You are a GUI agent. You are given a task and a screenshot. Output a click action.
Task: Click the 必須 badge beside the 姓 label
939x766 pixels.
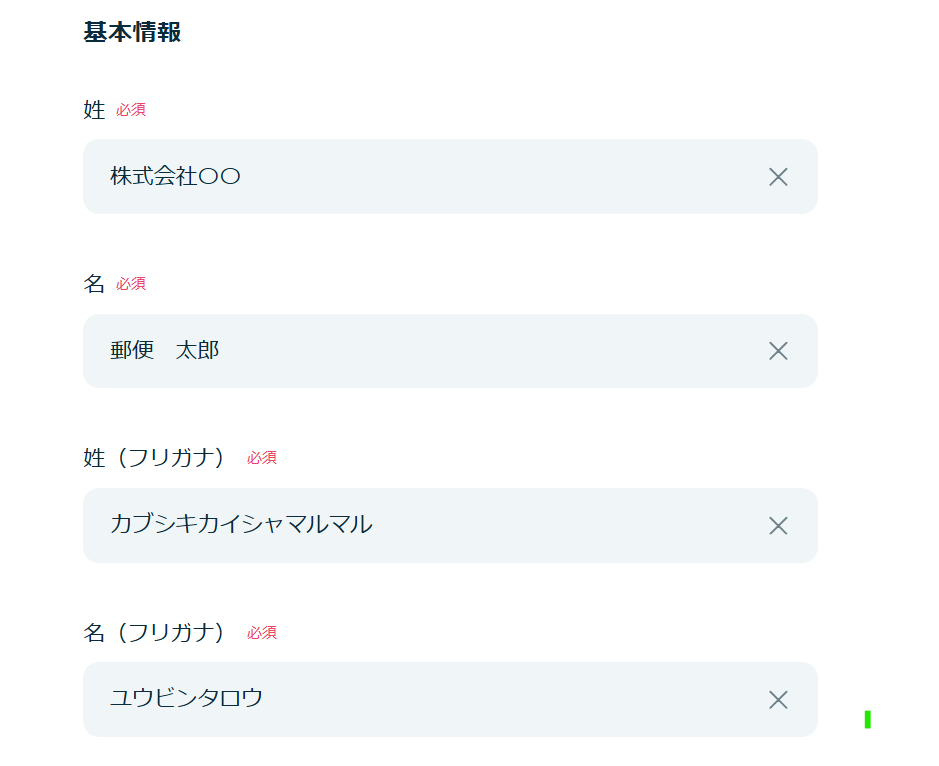131,110
